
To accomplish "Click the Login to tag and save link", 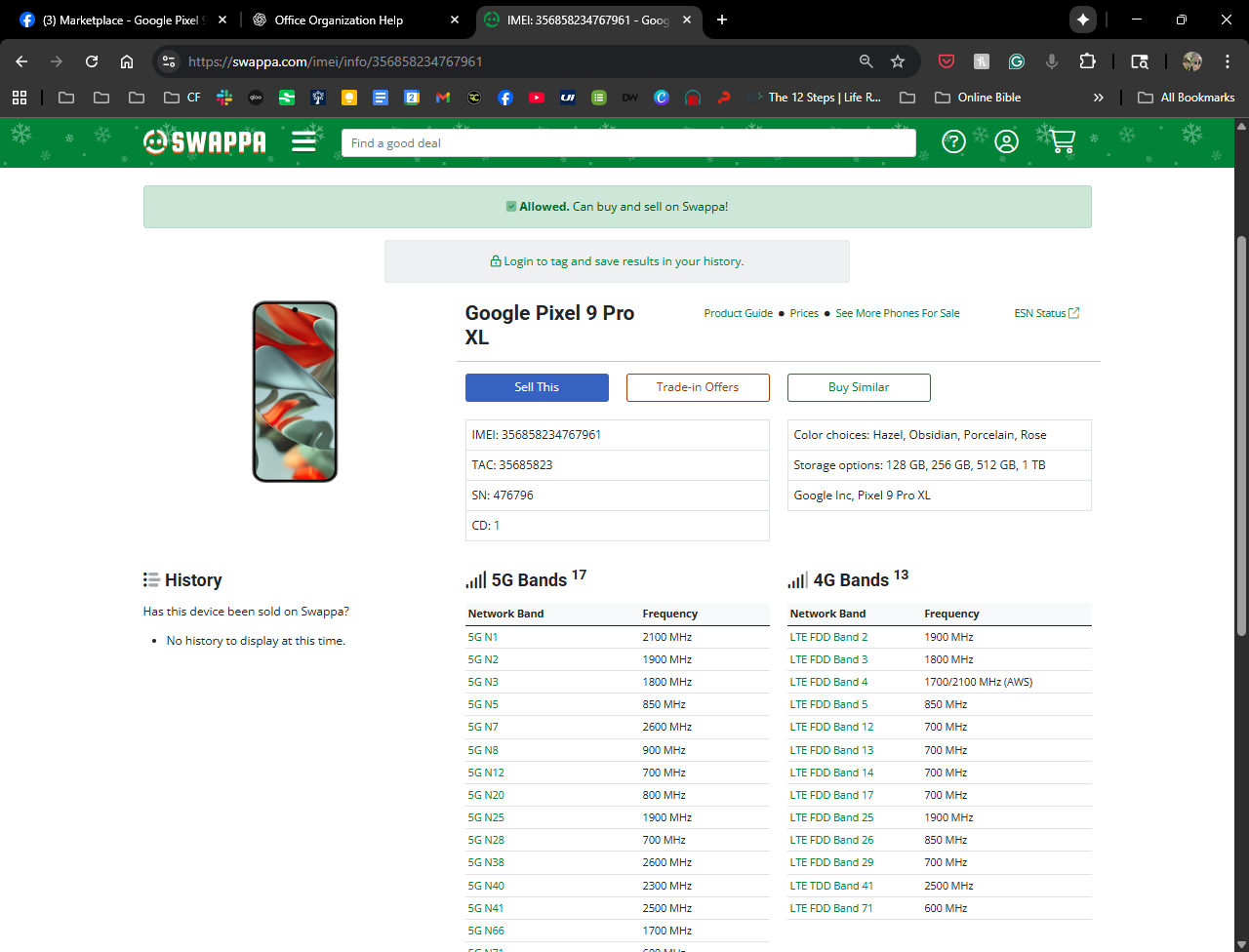I will pos(617,261).
